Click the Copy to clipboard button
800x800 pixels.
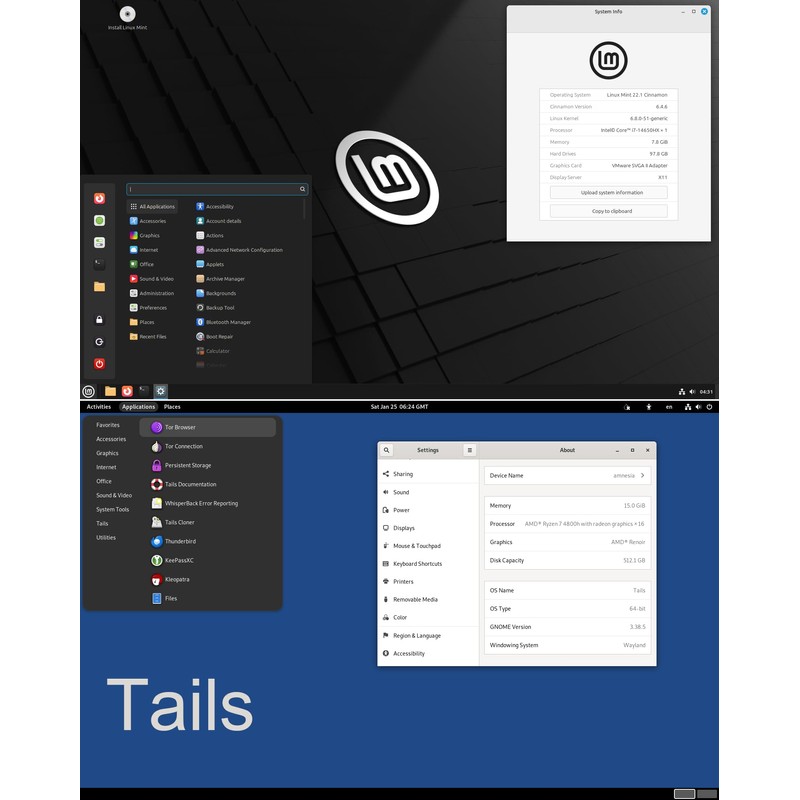tap(610, 211)
